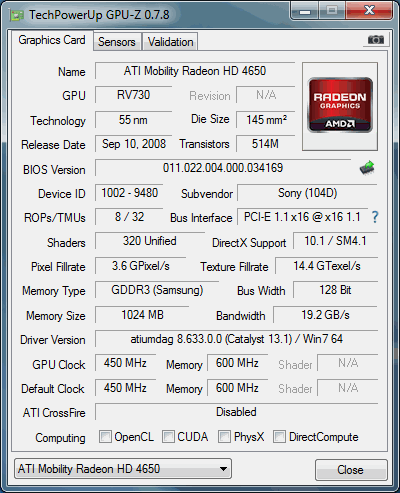
Task: Click the Texture Fillrate field 14.4 GTexel/s
Action: tap(327, 266)
